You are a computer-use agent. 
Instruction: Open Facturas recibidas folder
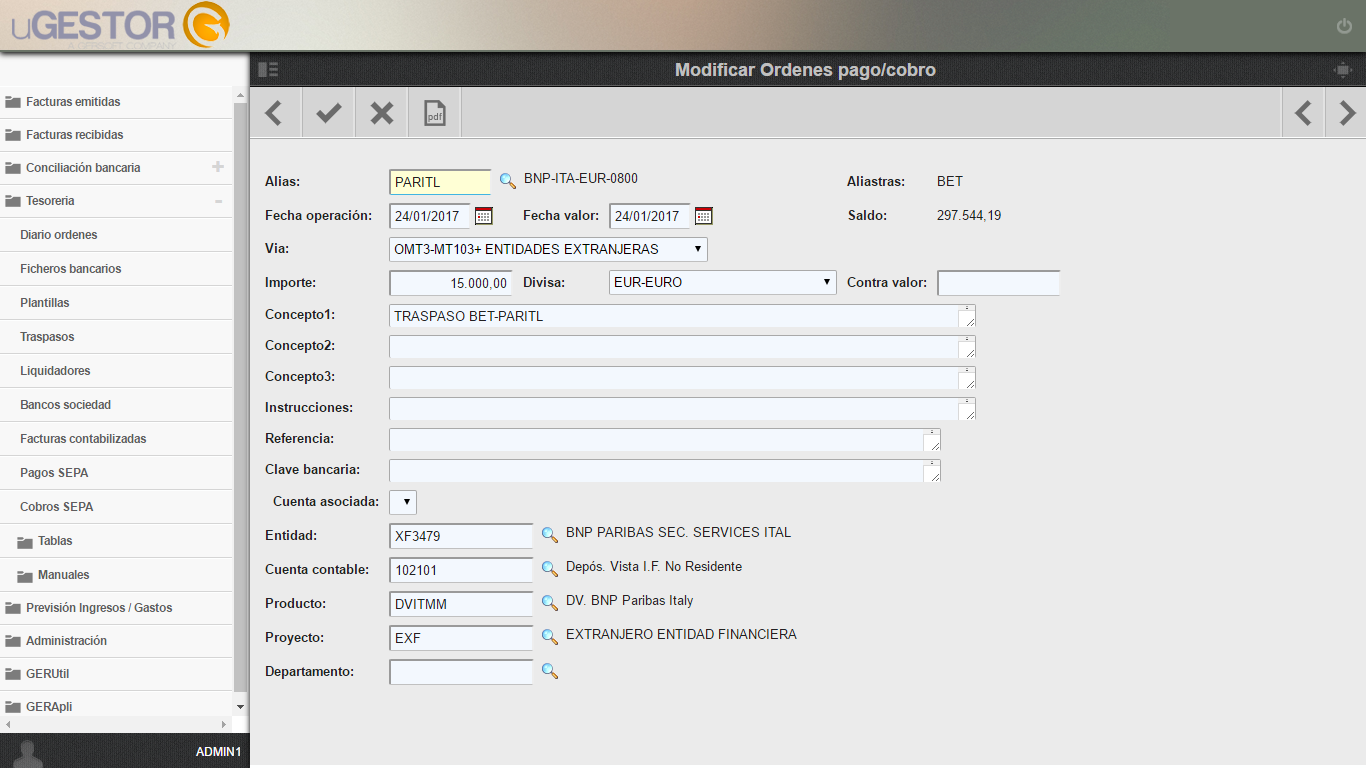click(x=117, y=135)
